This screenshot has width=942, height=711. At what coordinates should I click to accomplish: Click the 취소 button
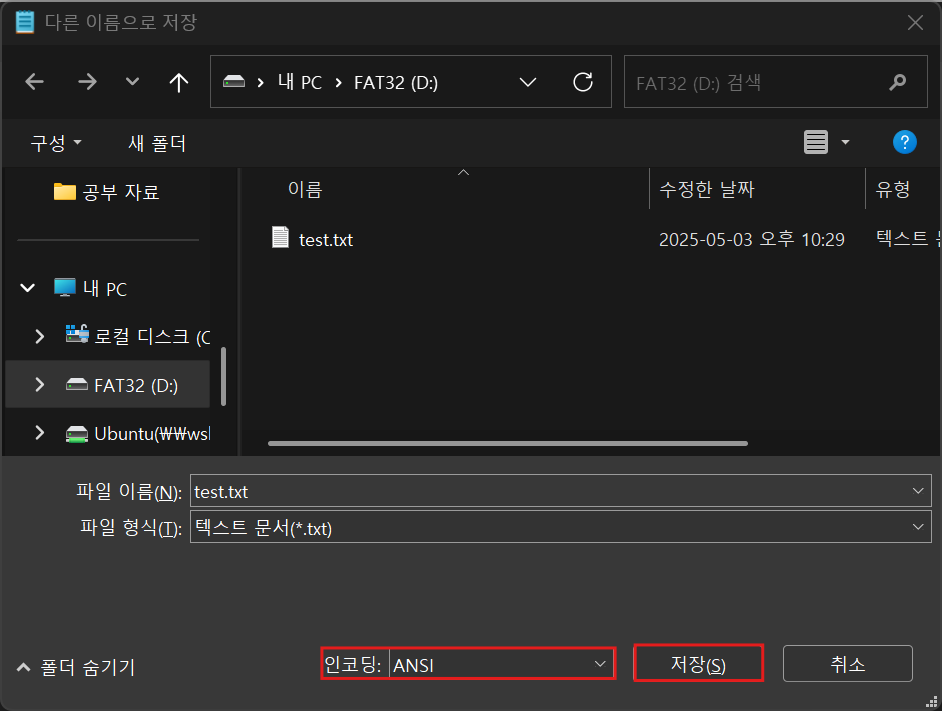[848, 664]
